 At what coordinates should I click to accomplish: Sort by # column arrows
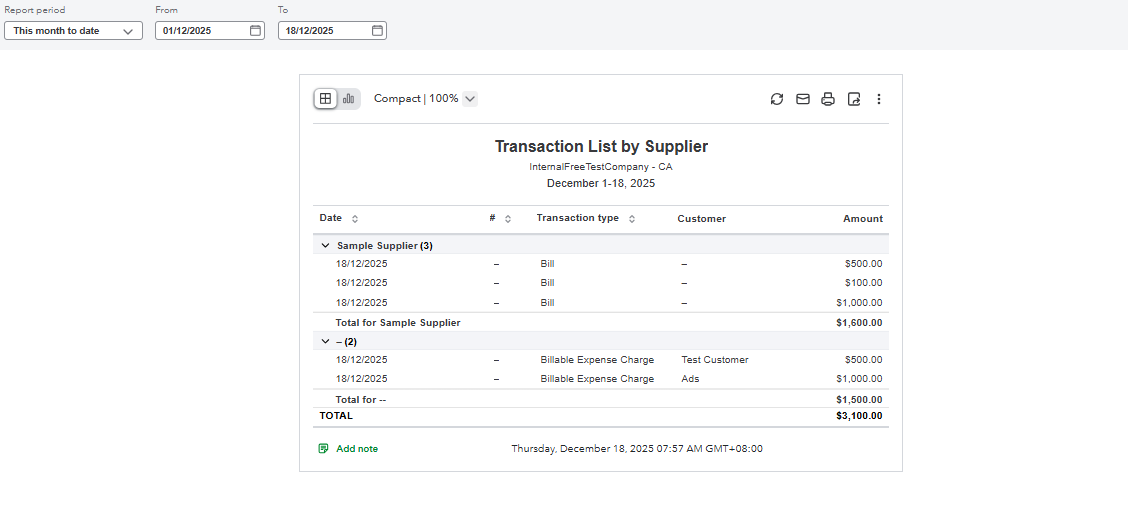(x=508, y=219)
